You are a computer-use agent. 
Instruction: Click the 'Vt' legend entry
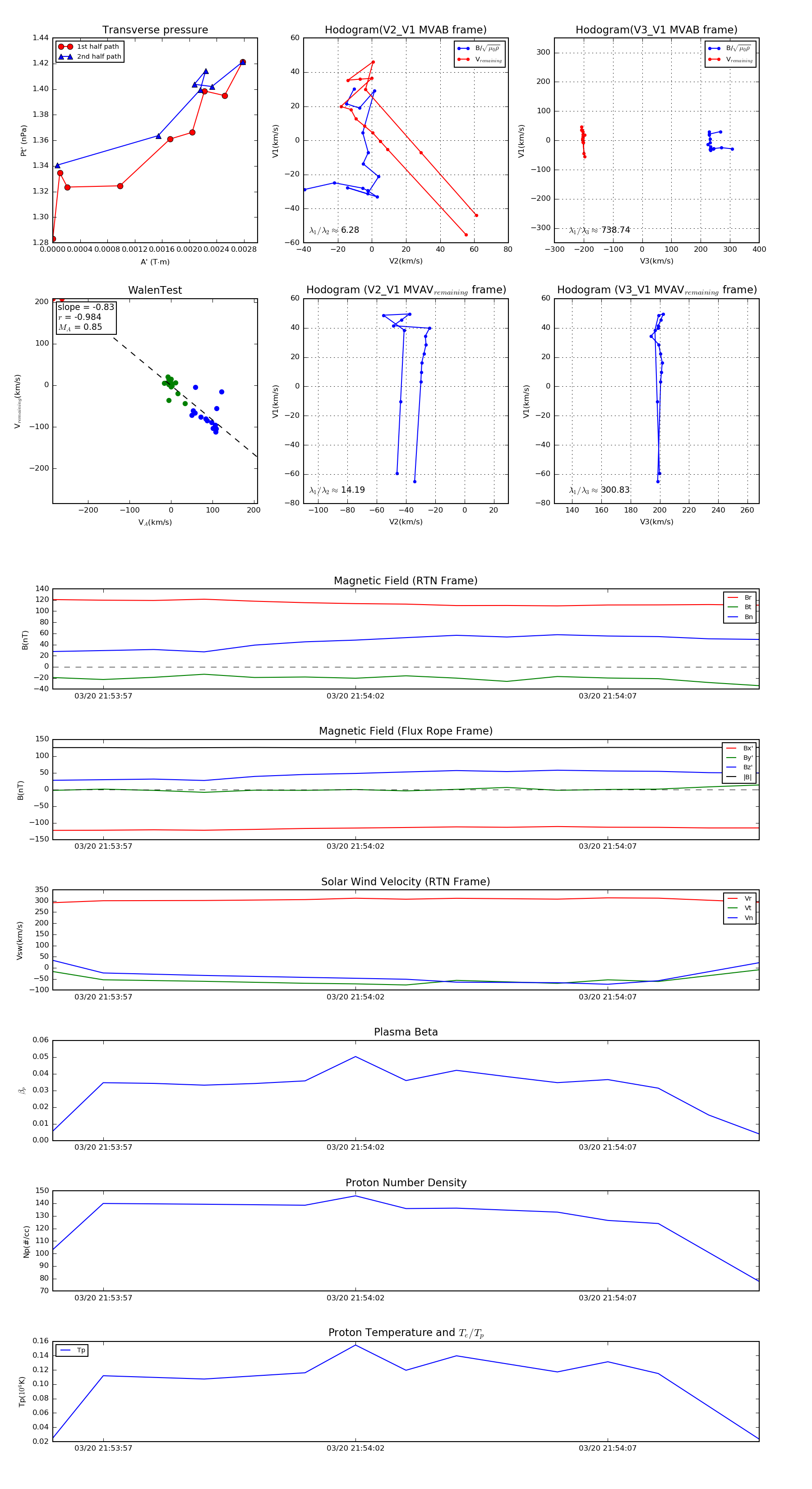[x=740, y=908]
